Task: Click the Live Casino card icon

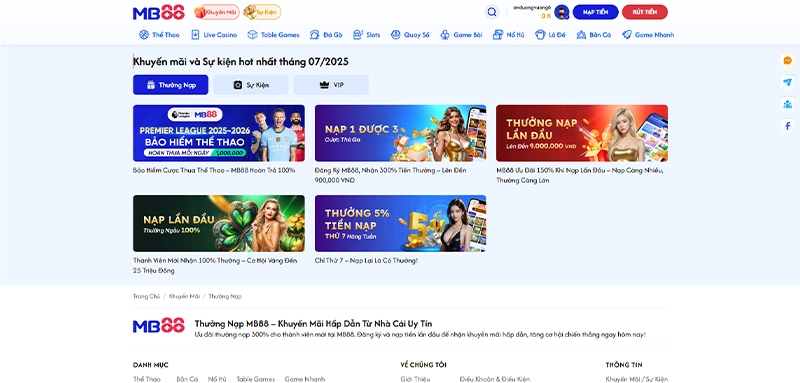Action: pos(195,35)
